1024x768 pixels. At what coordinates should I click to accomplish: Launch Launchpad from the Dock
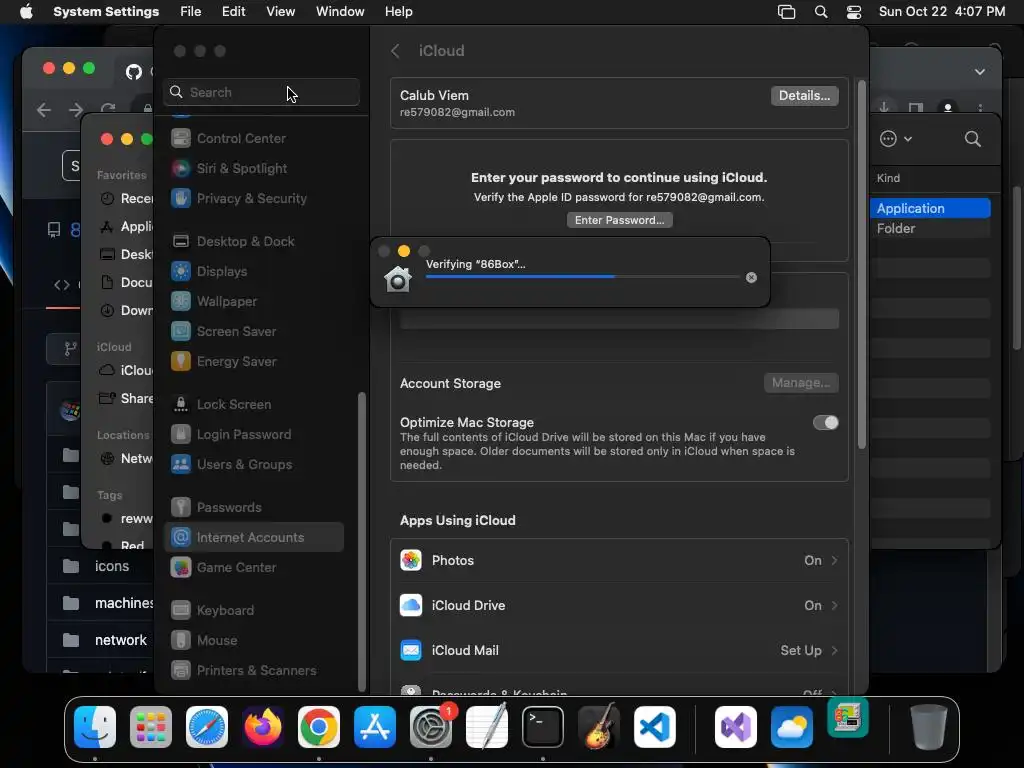pyautogui.click(x=151, y=727)
